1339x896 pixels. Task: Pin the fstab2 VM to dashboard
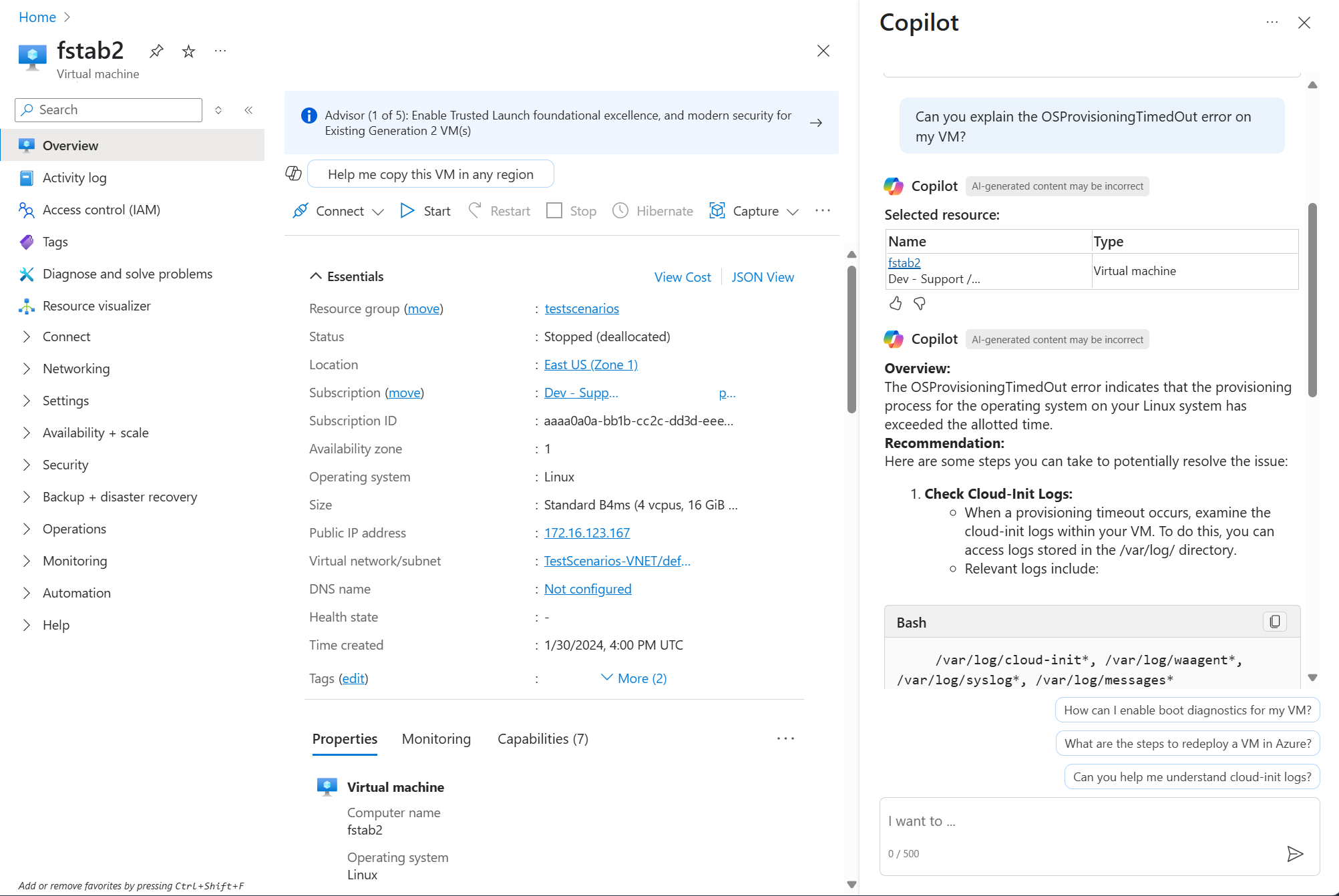[156, 51]
